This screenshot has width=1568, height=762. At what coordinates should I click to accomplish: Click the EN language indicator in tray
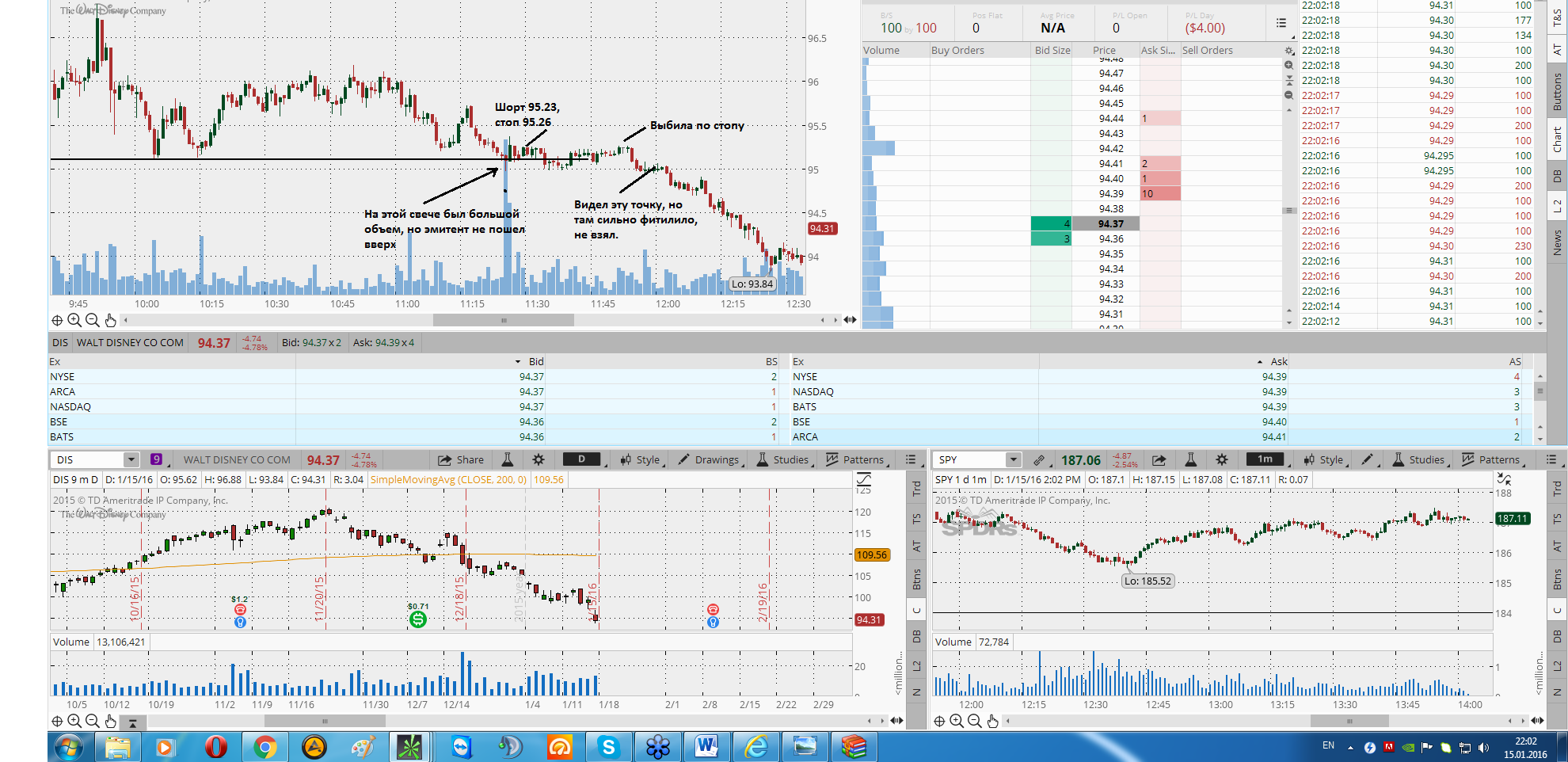pyautogui.click(x=1329, y=745)
